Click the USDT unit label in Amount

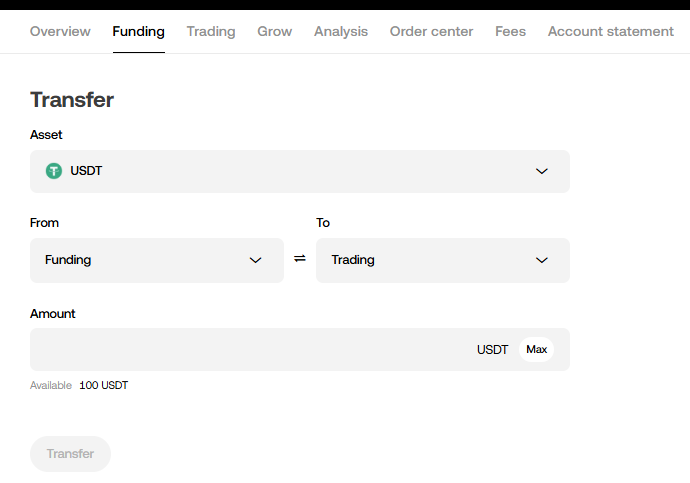click(492, 350)
